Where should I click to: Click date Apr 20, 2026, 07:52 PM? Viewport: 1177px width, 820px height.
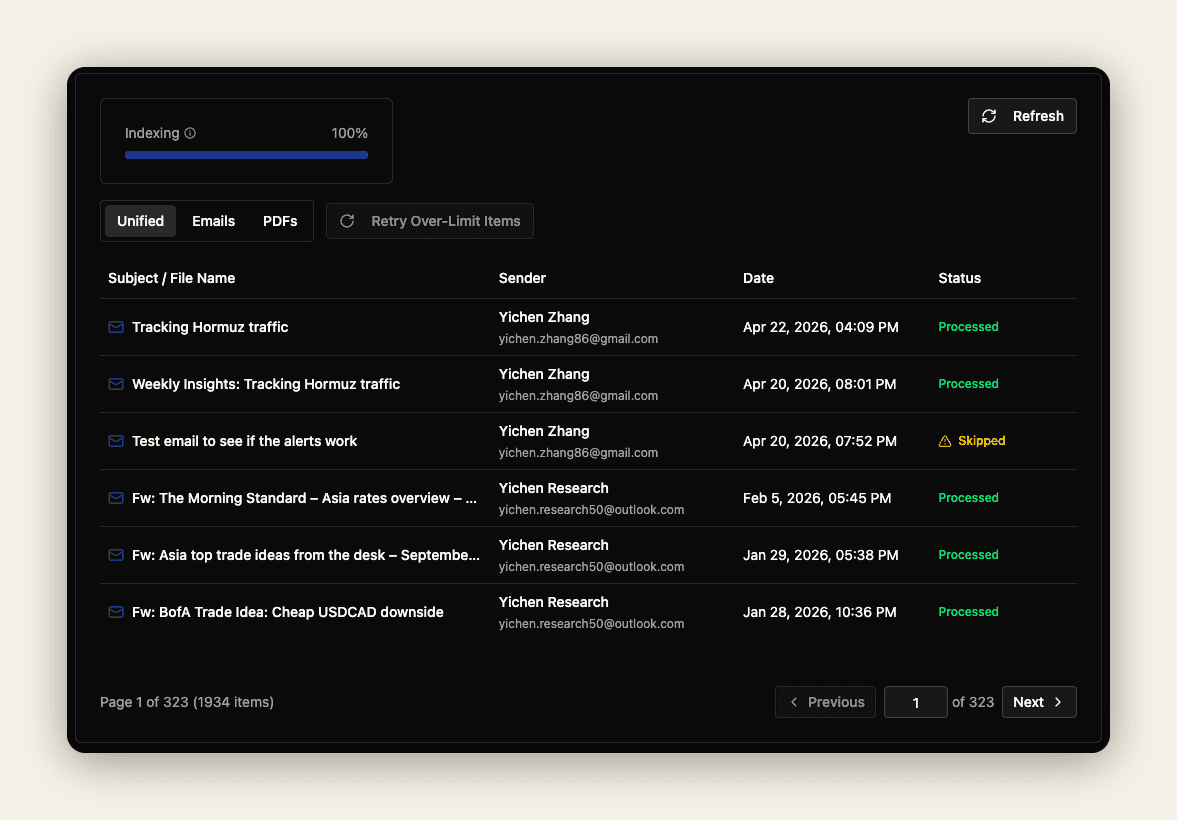click(x=820, y=441)
